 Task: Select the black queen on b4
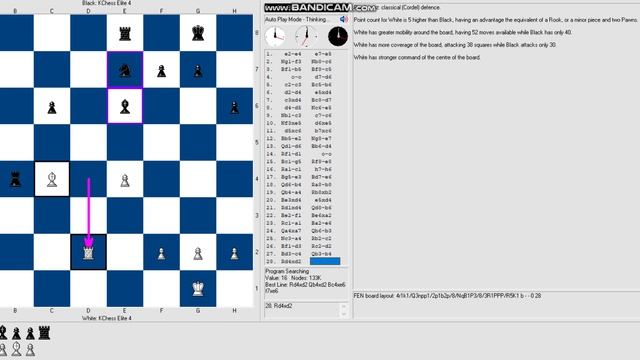pyautogui.click(x=15, y=179)
